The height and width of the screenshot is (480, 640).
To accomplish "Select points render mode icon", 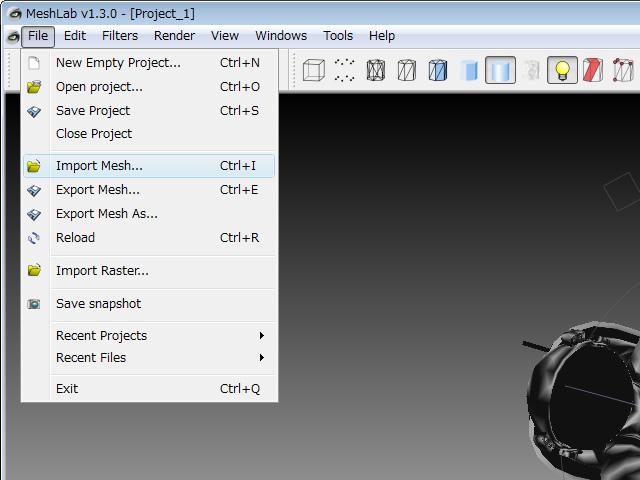I will click(x=344, y=70).
